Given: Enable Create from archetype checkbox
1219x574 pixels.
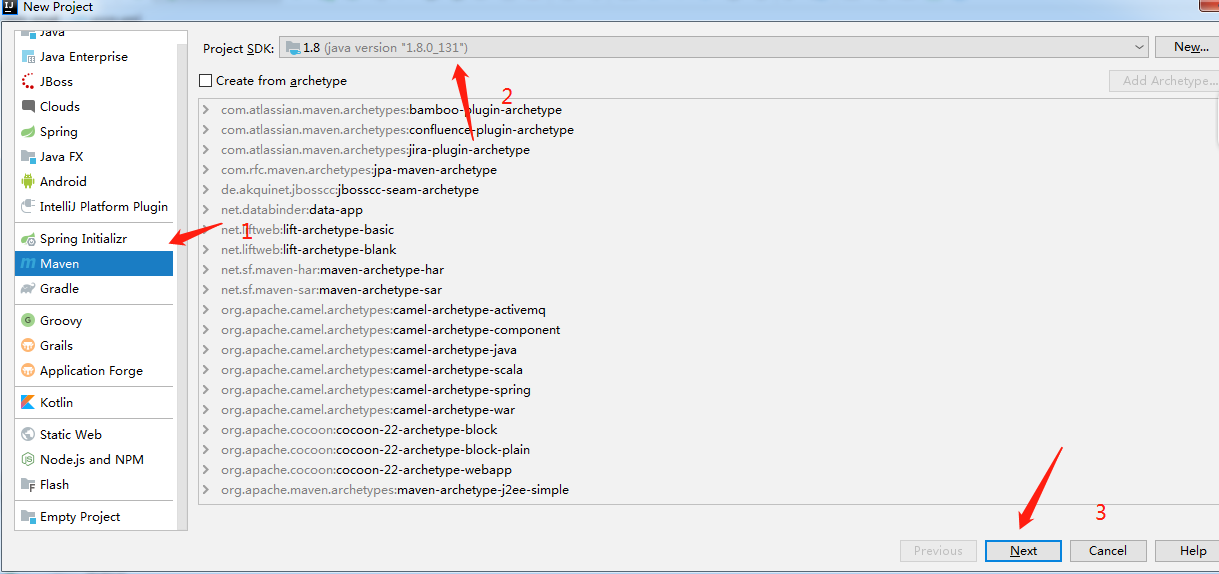Looking at the screenshot, I should click(205, 81).
